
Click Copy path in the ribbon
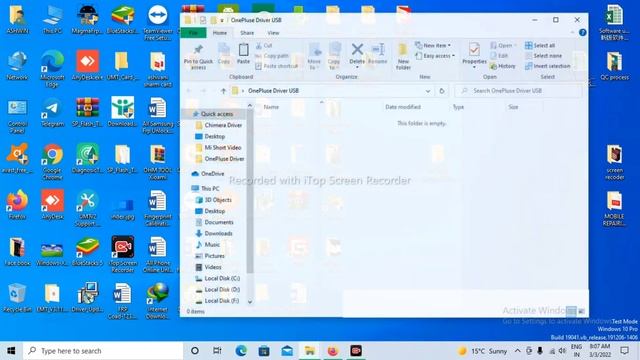click(272, 56)
